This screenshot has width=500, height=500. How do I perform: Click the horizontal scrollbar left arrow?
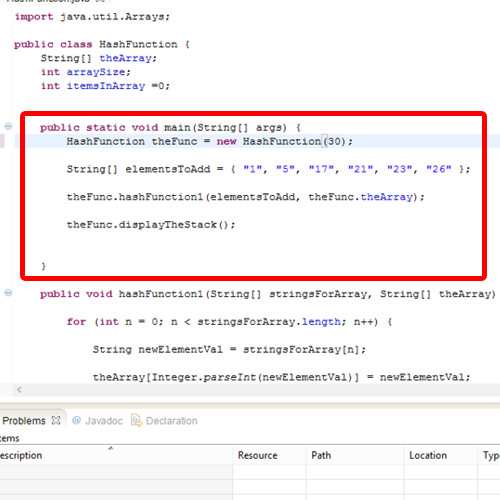(x=19, y=390)
